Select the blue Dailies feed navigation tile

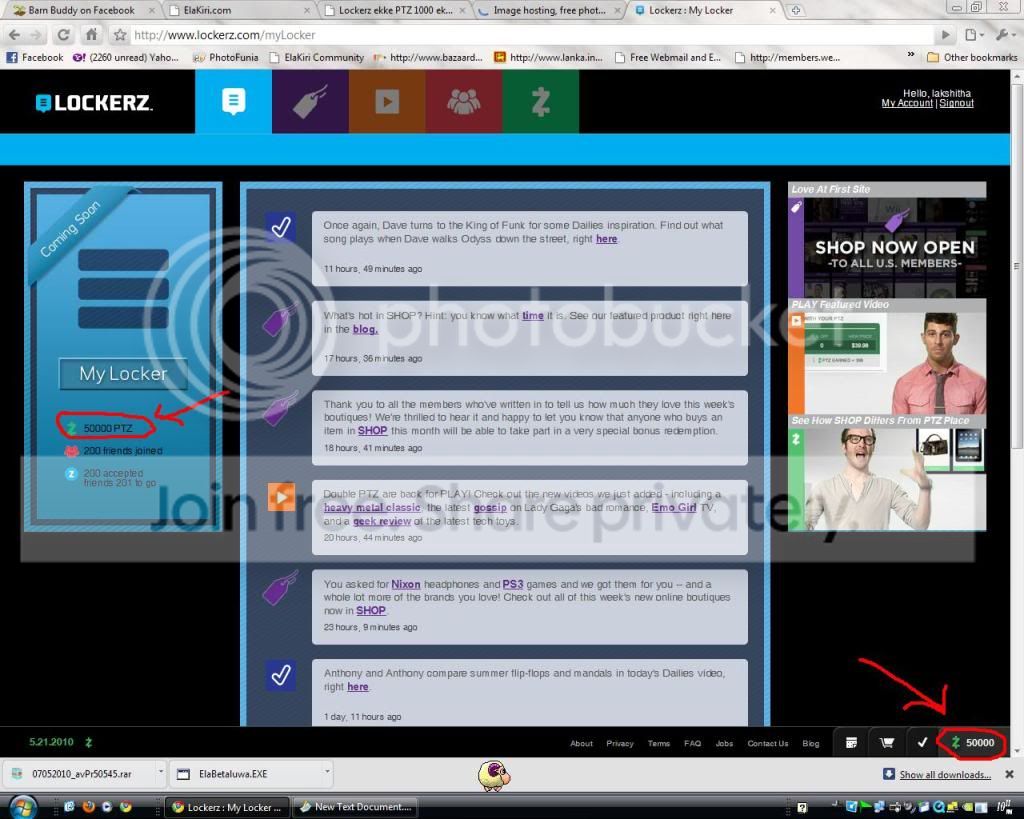tap(233, 101)
